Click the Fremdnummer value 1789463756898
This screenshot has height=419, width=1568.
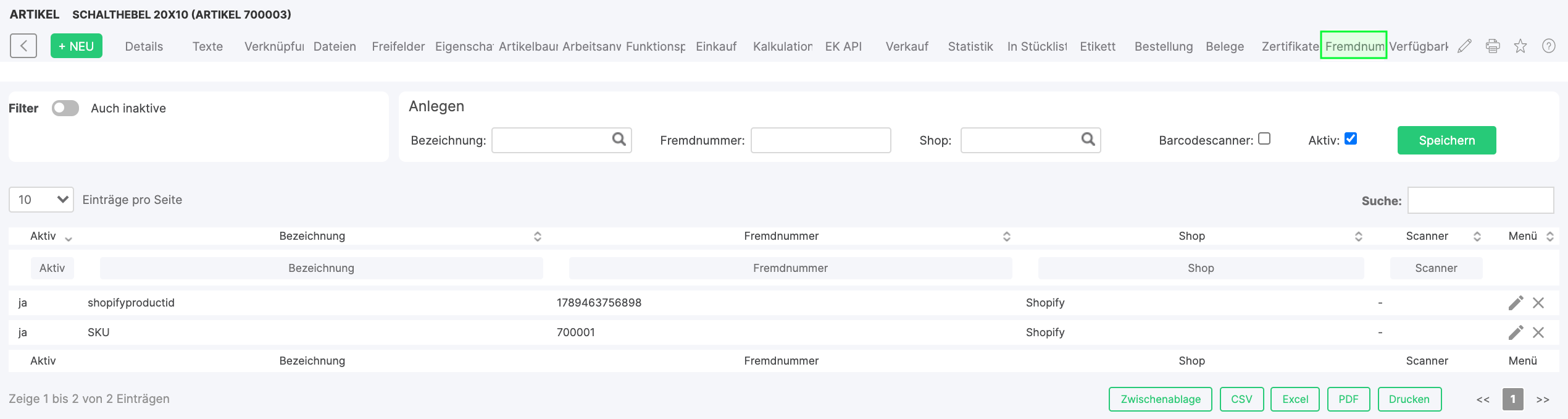click(x=599, y=303)
